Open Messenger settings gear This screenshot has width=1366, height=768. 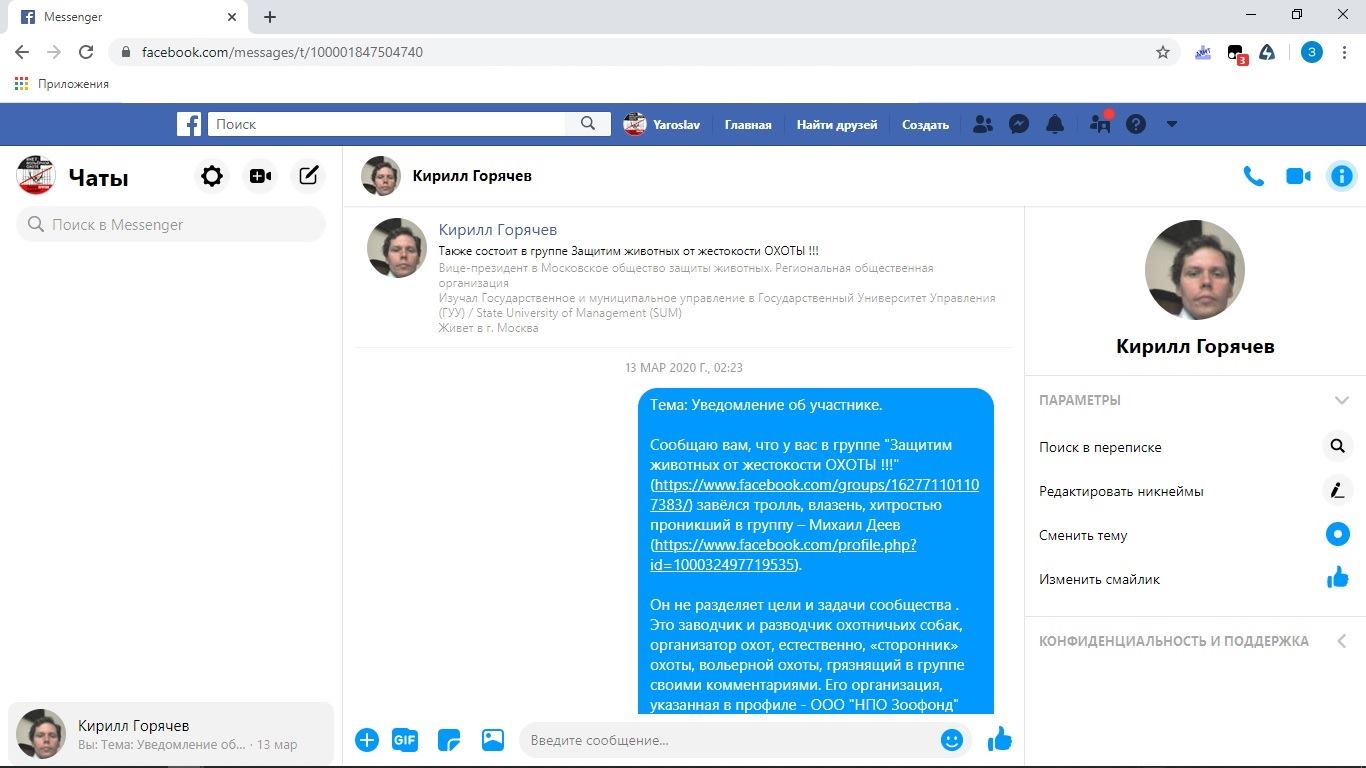tap(212, 176)
